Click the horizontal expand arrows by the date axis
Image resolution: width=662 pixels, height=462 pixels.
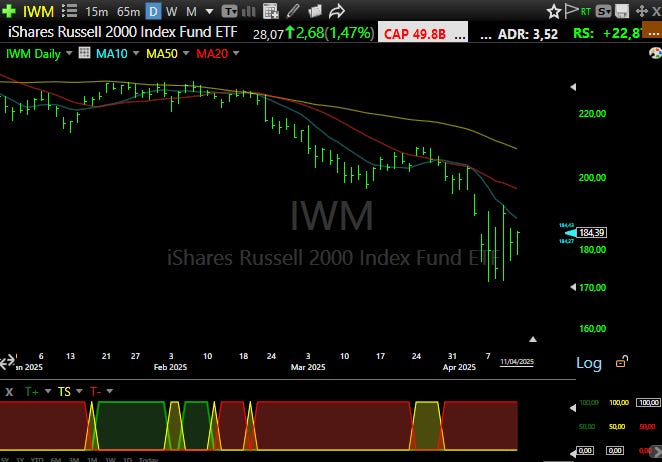tap(7, 362)
